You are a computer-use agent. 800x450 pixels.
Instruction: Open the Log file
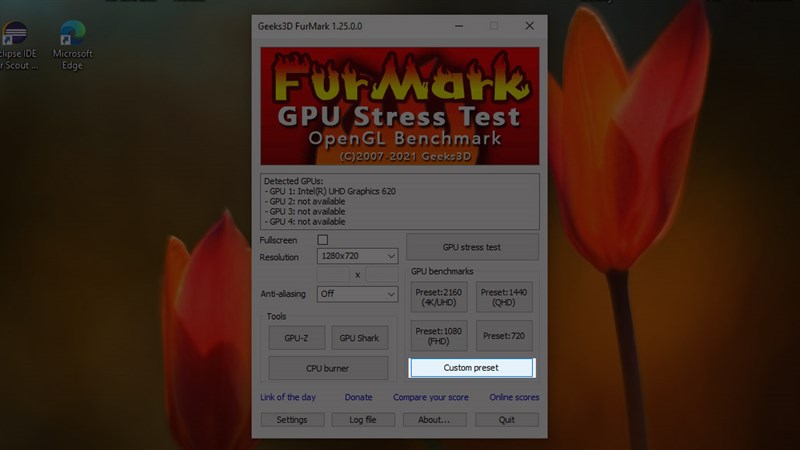[363, 419]
